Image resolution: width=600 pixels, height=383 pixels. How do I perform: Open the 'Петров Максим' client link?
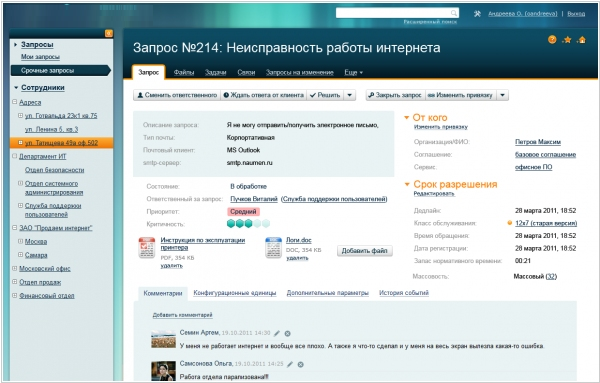click(x=538, y=142)
